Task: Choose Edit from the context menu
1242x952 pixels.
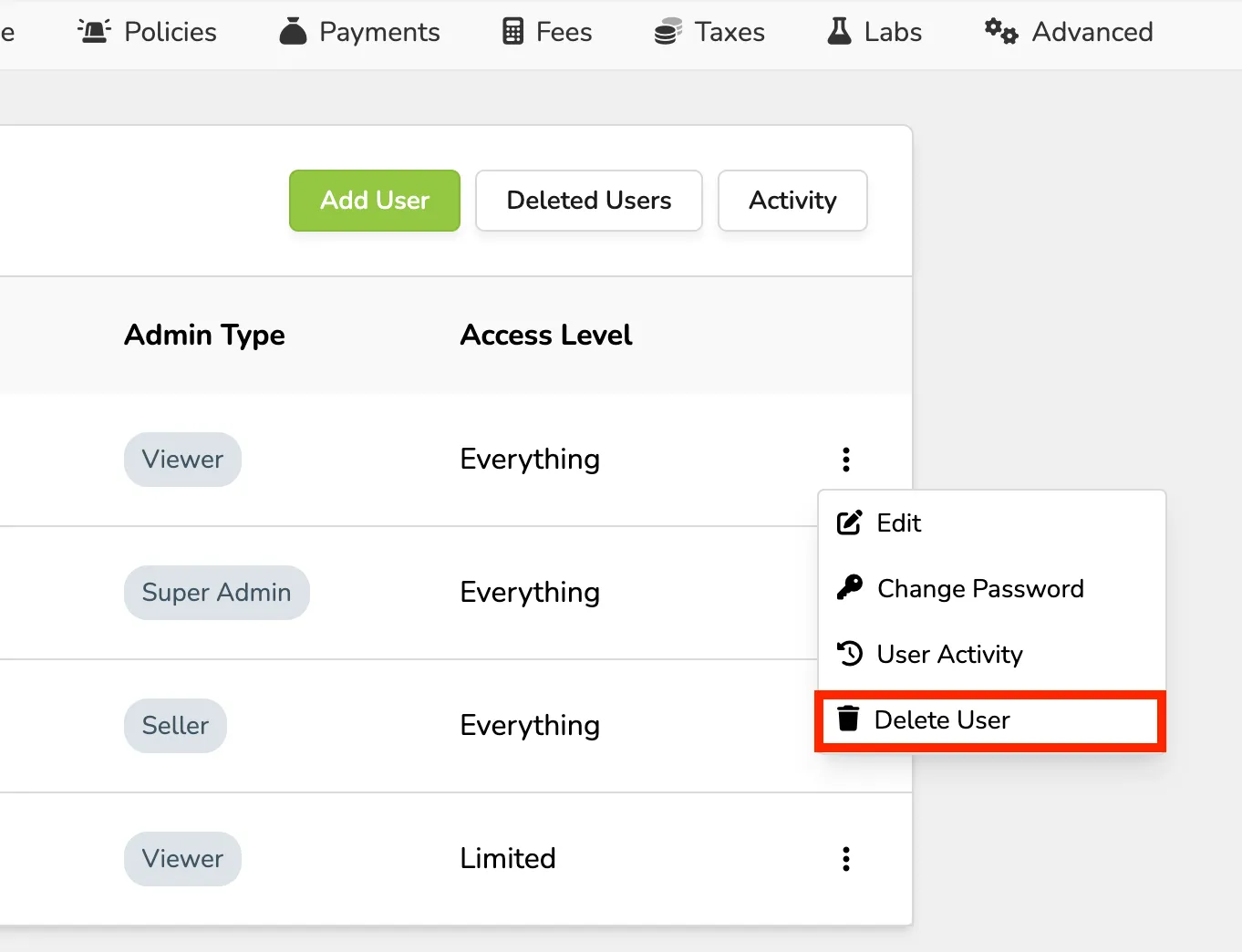Action: pyautogui.click(x=992, y=523)
